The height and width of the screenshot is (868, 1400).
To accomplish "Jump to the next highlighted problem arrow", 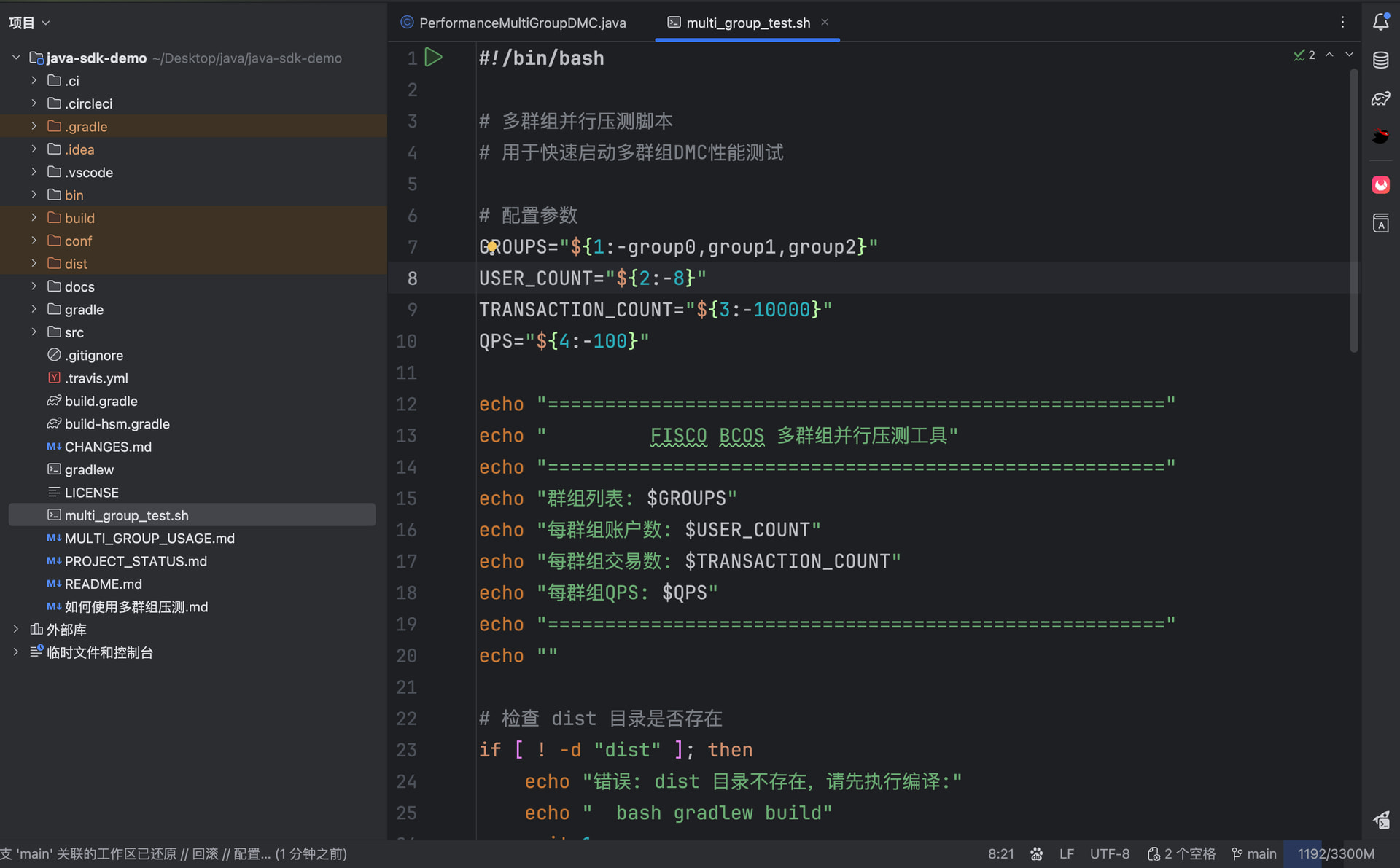I will 1350,55.
